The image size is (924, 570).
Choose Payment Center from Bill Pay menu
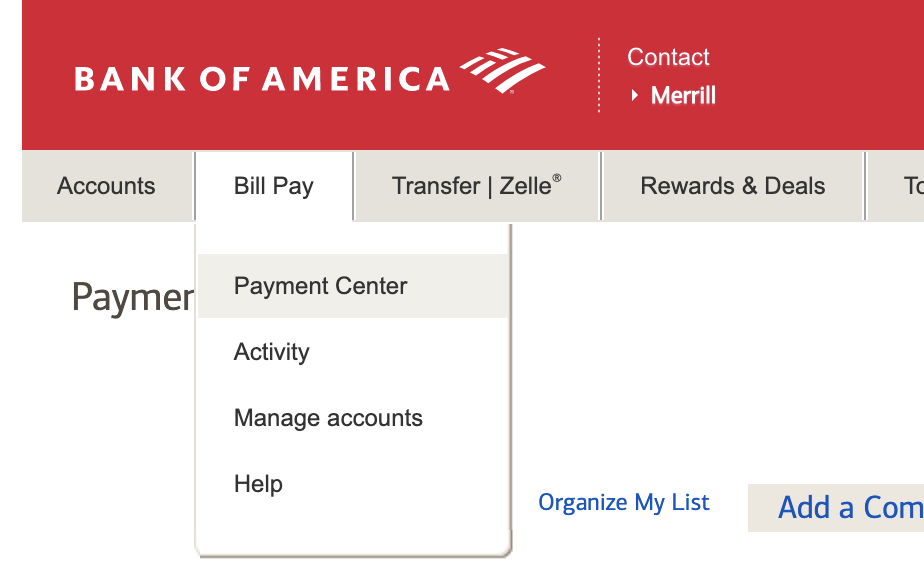pos(320,286)
